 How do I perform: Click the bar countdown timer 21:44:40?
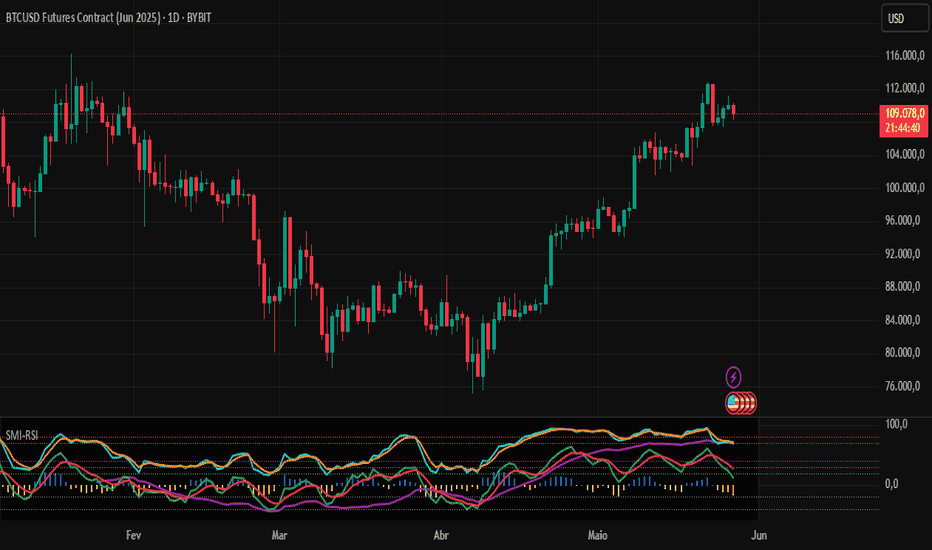[x=902, y=128]
